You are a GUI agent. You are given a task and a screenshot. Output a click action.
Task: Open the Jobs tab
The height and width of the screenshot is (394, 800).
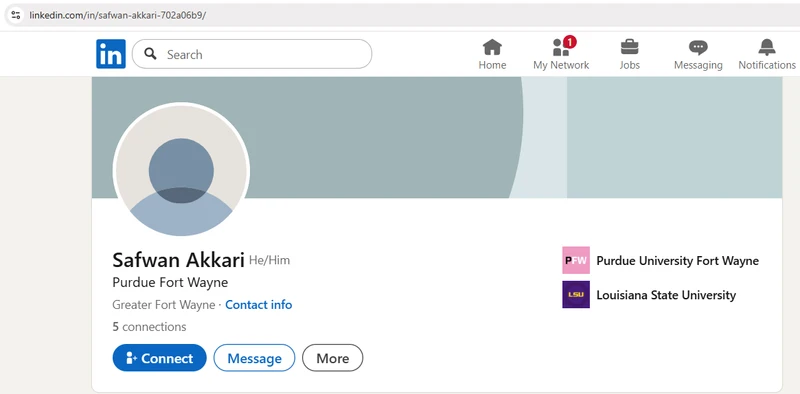point(630,55)
